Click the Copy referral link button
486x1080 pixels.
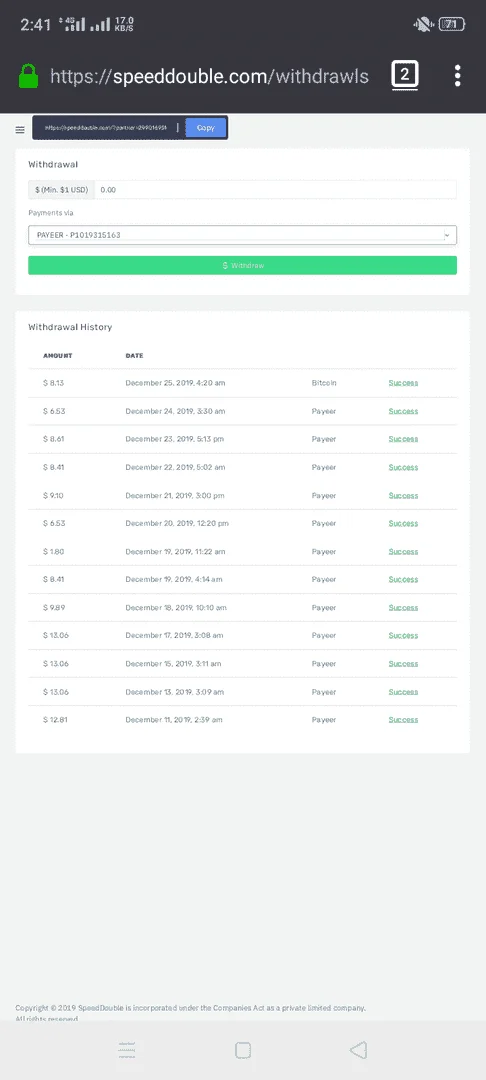click(x=206, y=127)
